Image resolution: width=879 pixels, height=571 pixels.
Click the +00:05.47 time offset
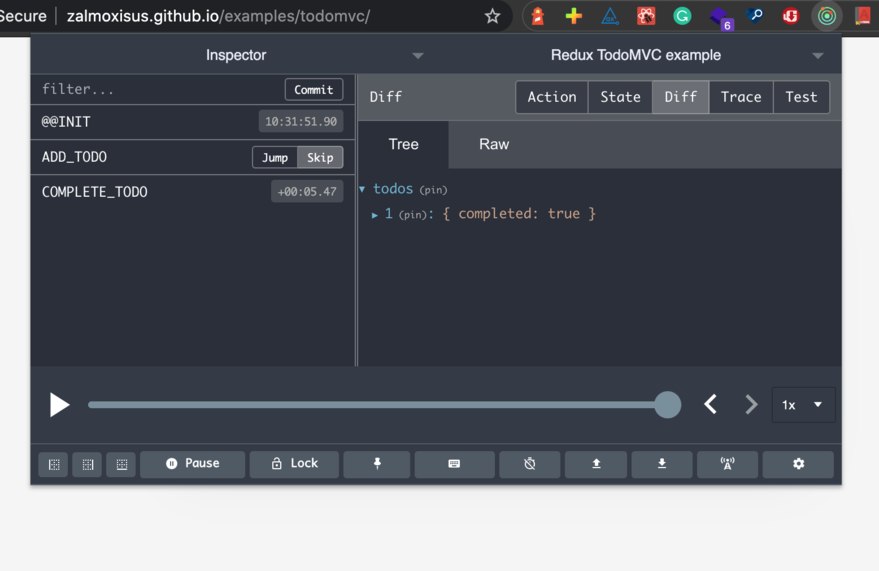[307, 192]
